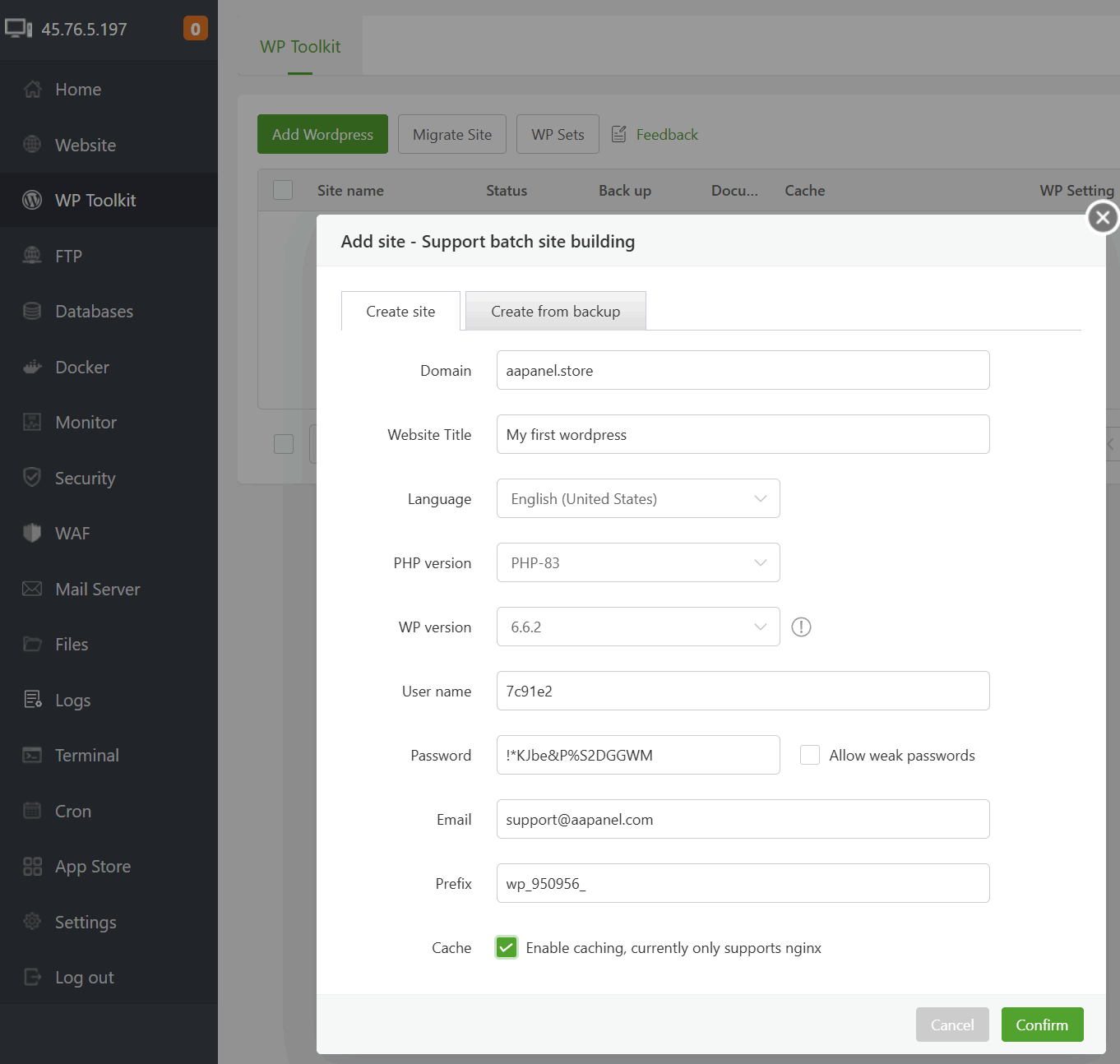
Task: Uncheck the Enable caching checkbox
Action: click(507, 947)
